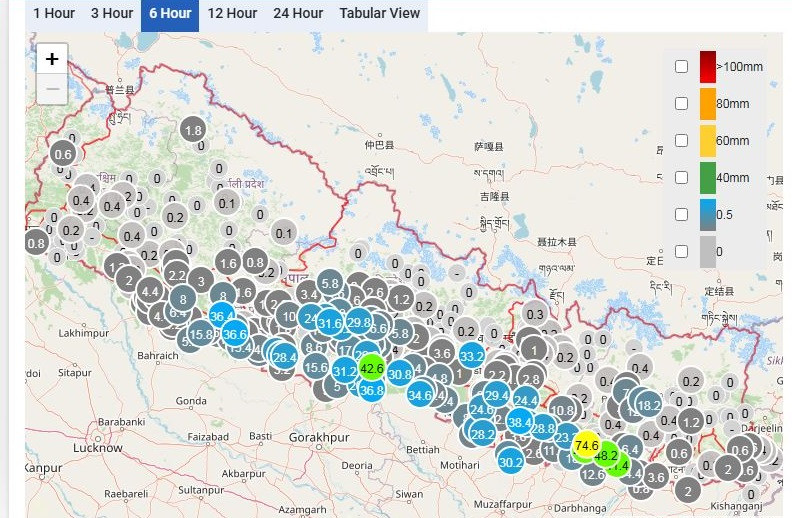
Task: Click the gray 0.6 marker in far west
Action: click(x=63, y=154)
